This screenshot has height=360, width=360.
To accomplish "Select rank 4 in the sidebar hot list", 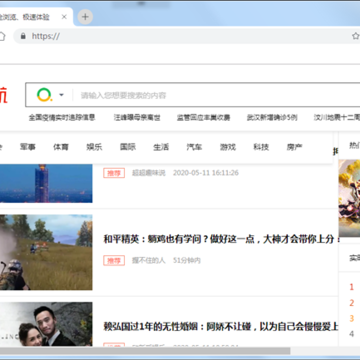I will click(351, 334).
